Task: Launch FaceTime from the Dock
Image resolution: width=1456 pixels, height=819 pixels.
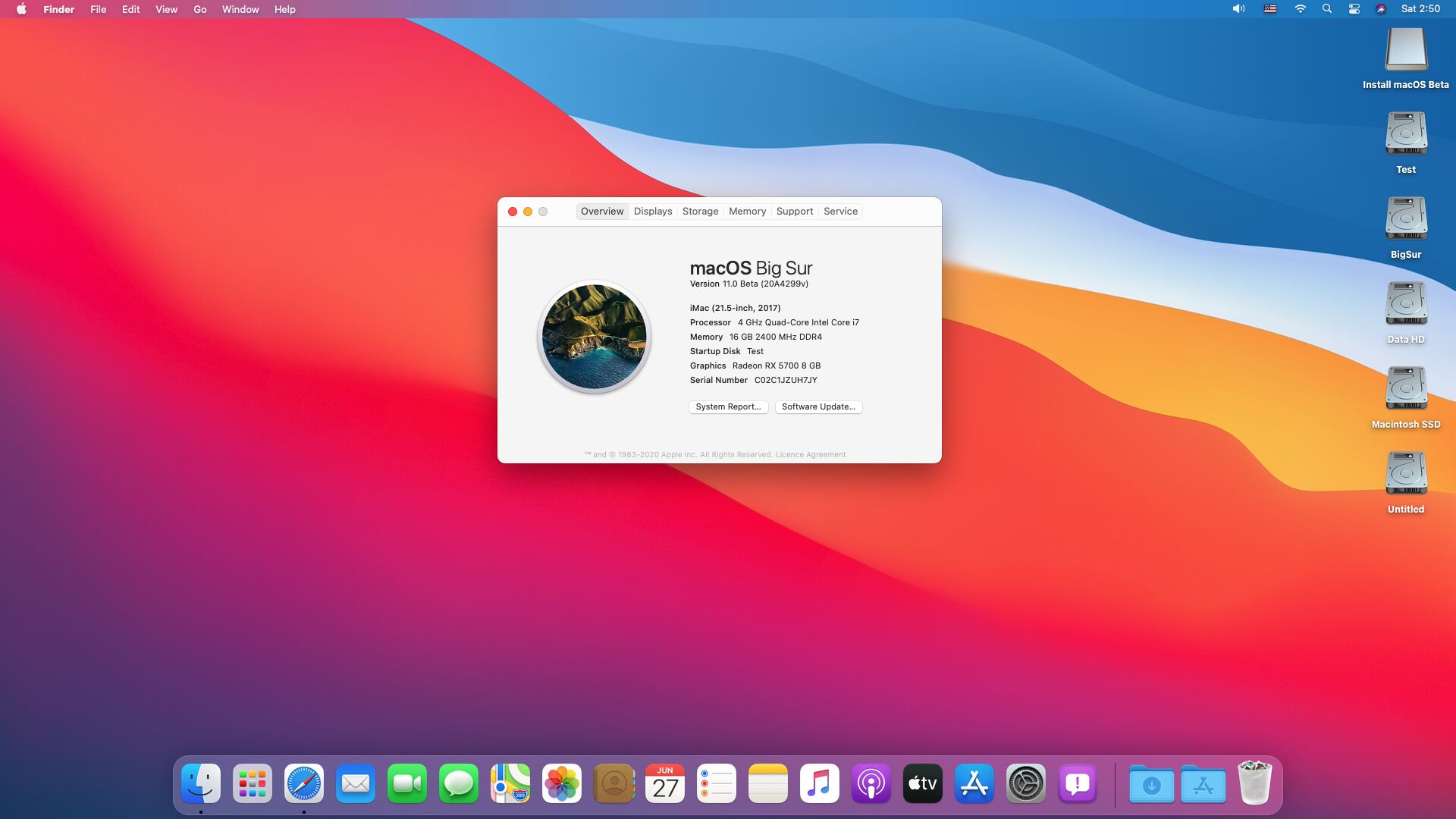Action: pyautogui.click(x=407, y=783)
